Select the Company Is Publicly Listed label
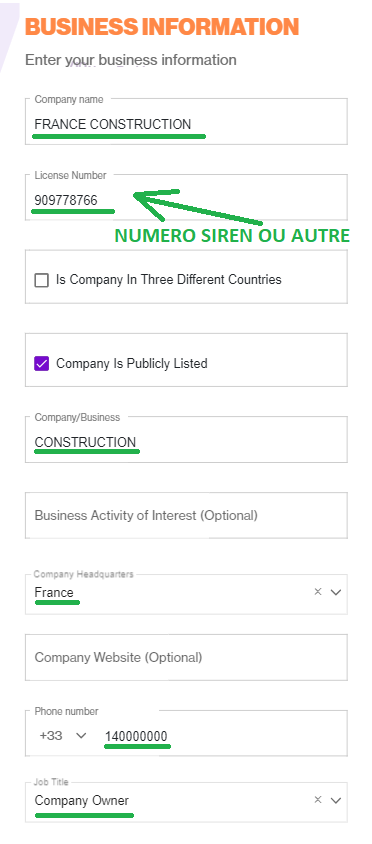Viewport: 372px width, 844px height. coord(132,363)
